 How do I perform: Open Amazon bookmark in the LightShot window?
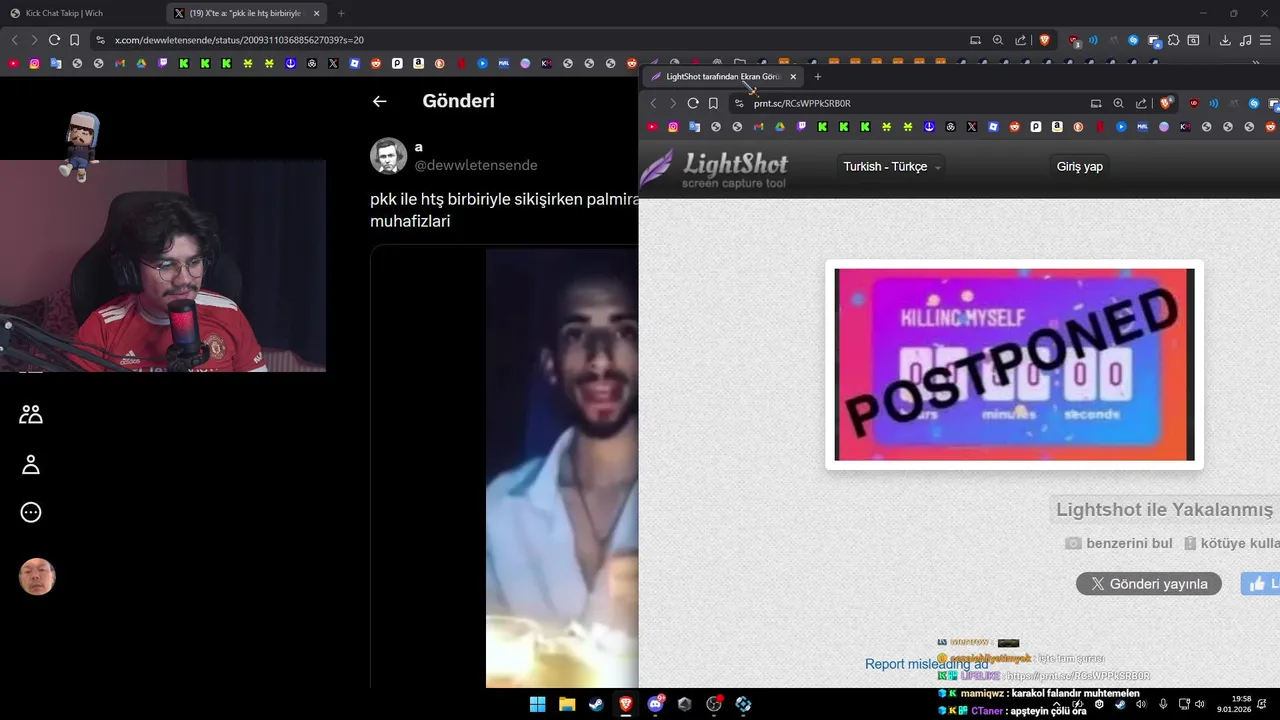pos(1057,127)
